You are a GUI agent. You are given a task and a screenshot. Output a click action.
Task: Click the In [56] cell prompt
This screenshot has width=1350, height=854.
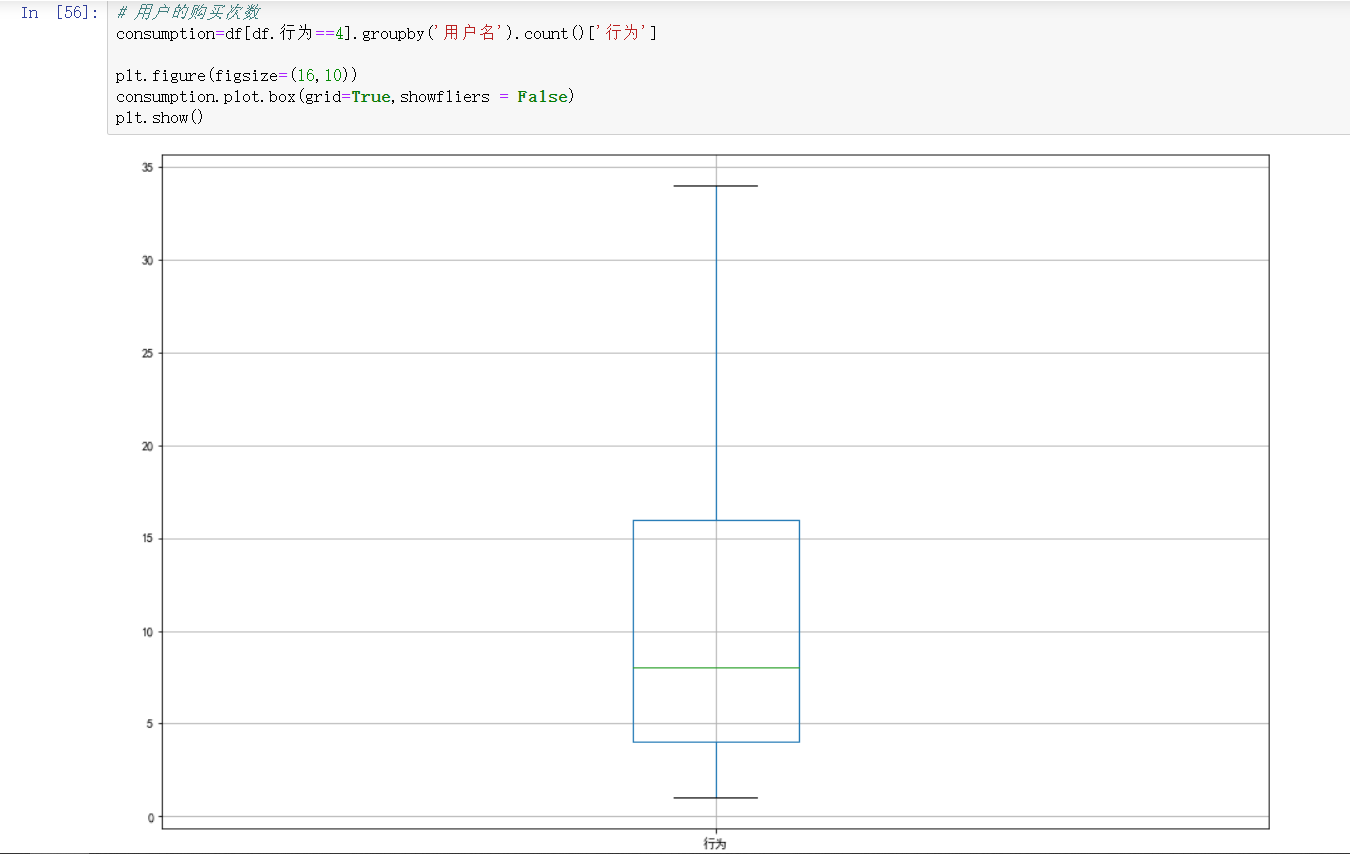point(59,13)
